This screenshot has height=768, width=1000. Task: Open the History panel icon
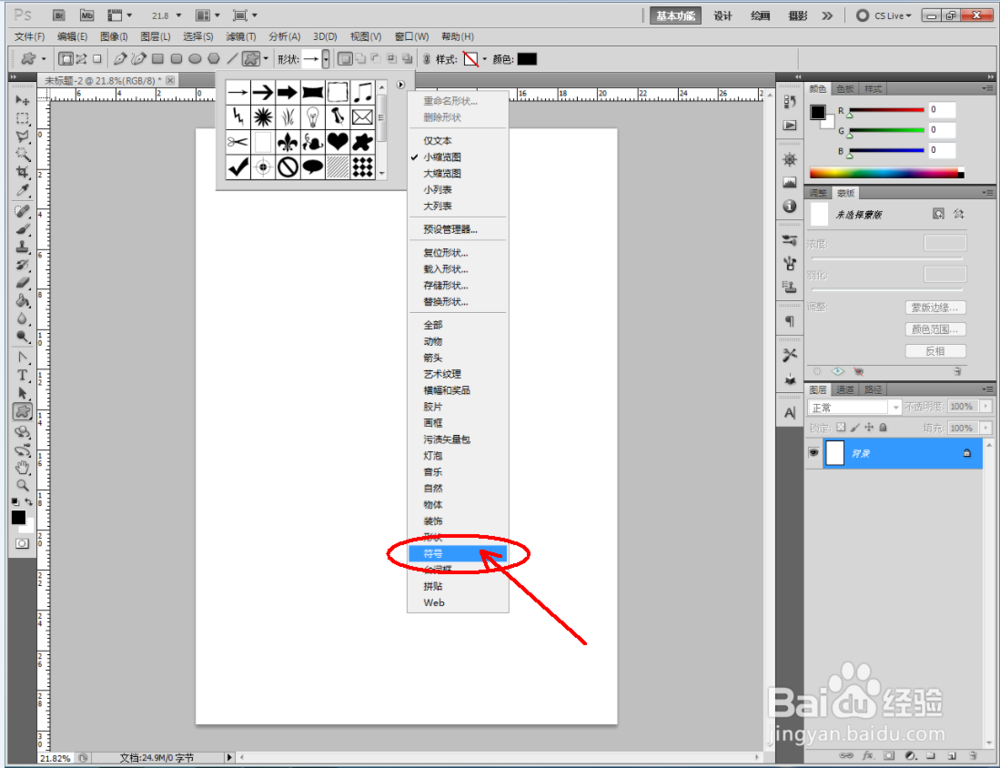(x=790, y=101)
